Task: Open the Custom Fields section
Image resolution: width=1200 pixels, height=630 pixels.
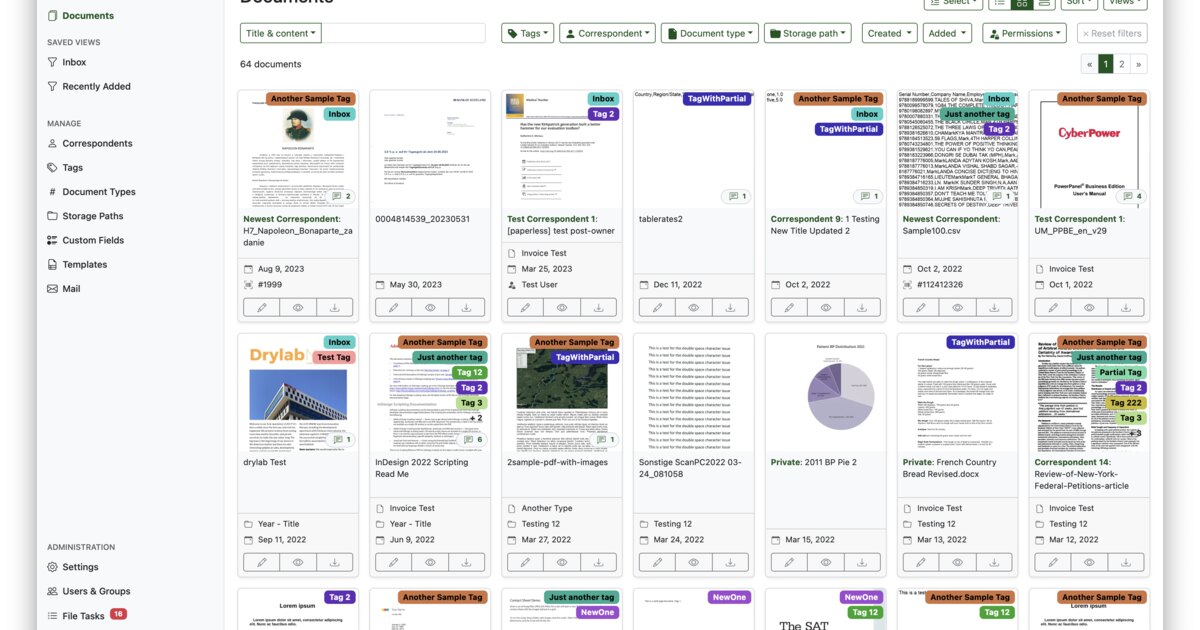Action: coord(92,240)
